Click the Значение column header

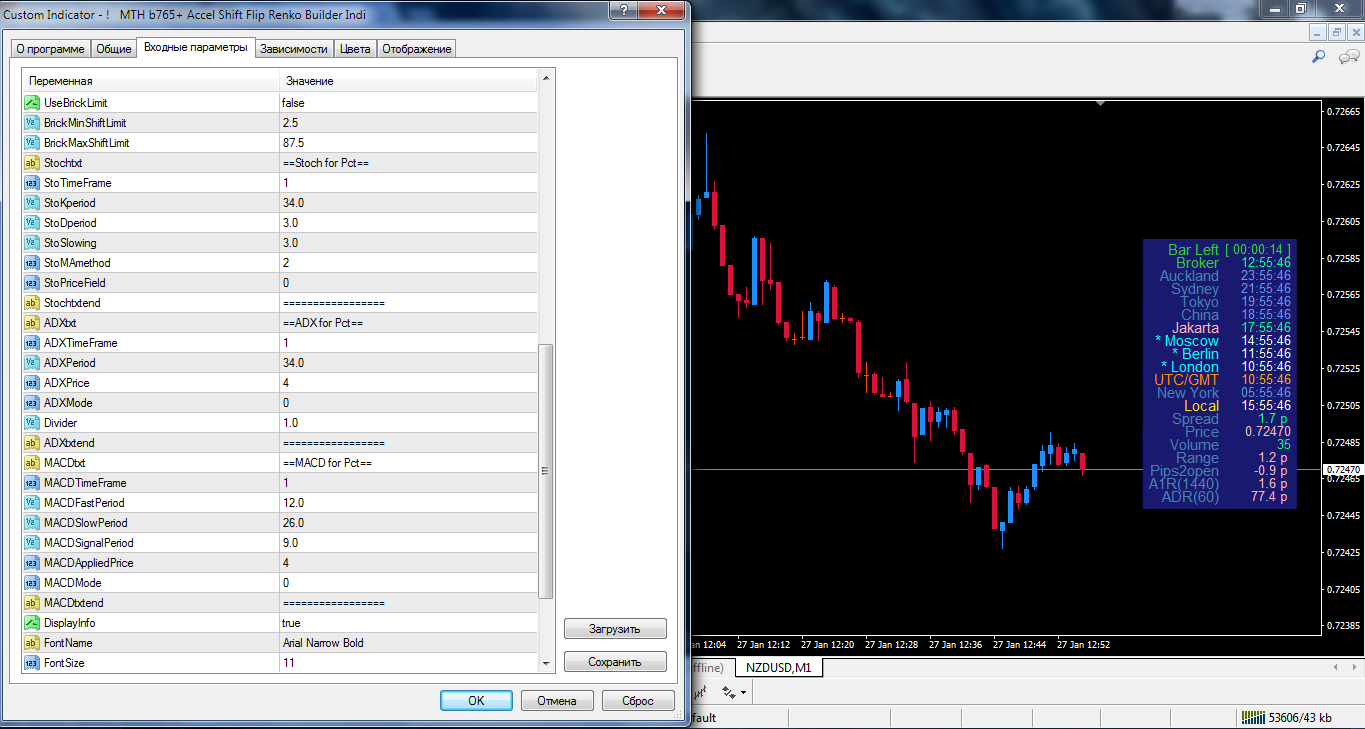(408, 81)
